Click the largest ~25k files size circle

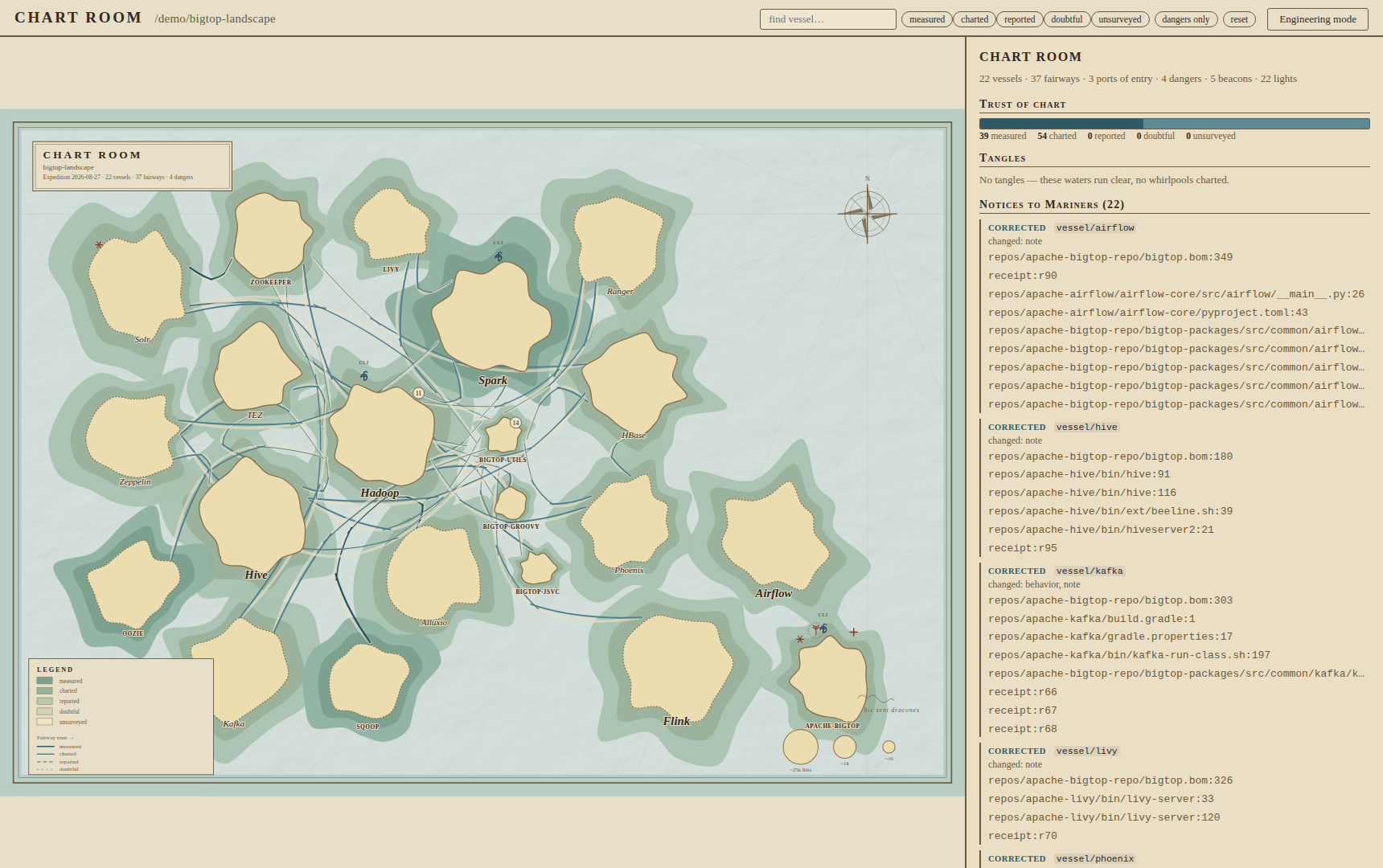tap(801, 747)
